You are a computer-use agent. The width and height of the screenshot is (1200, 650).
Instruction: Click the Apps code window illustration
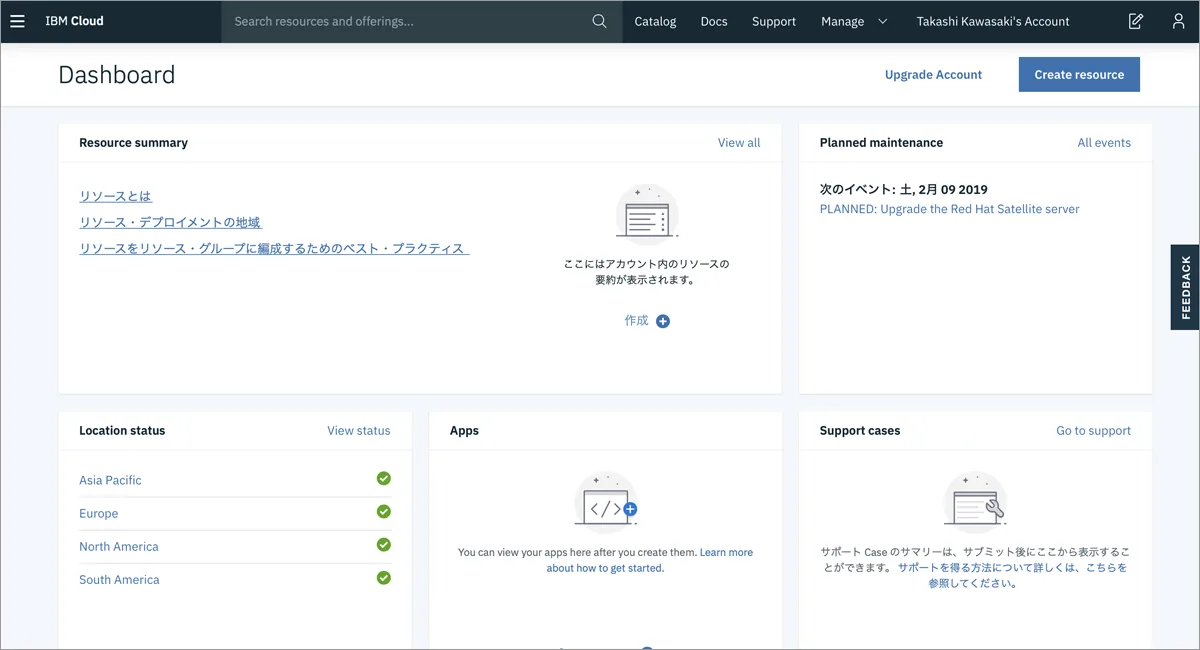[606, 504]
